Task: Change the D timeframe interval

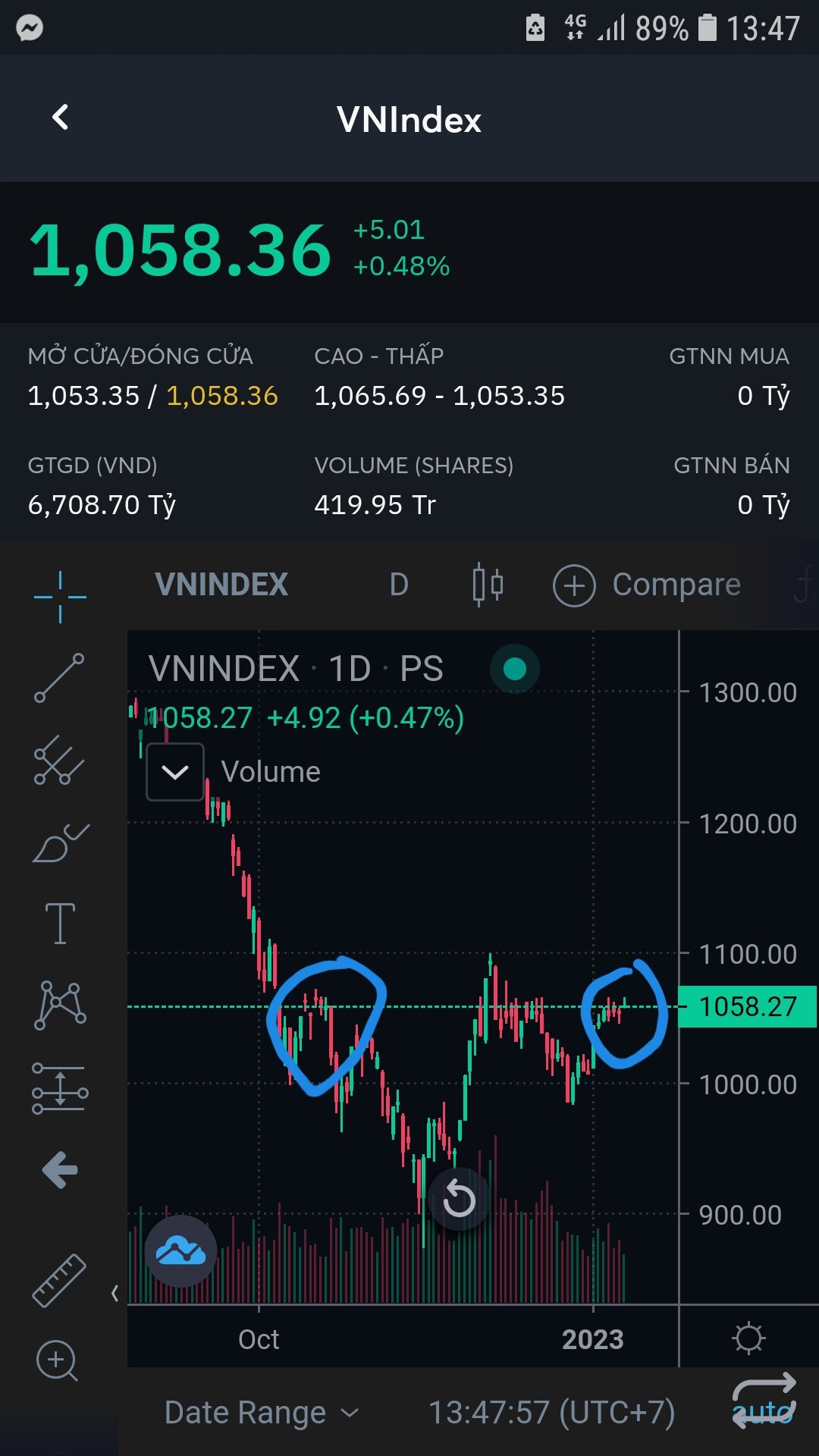Action: [x=399, y=585]
